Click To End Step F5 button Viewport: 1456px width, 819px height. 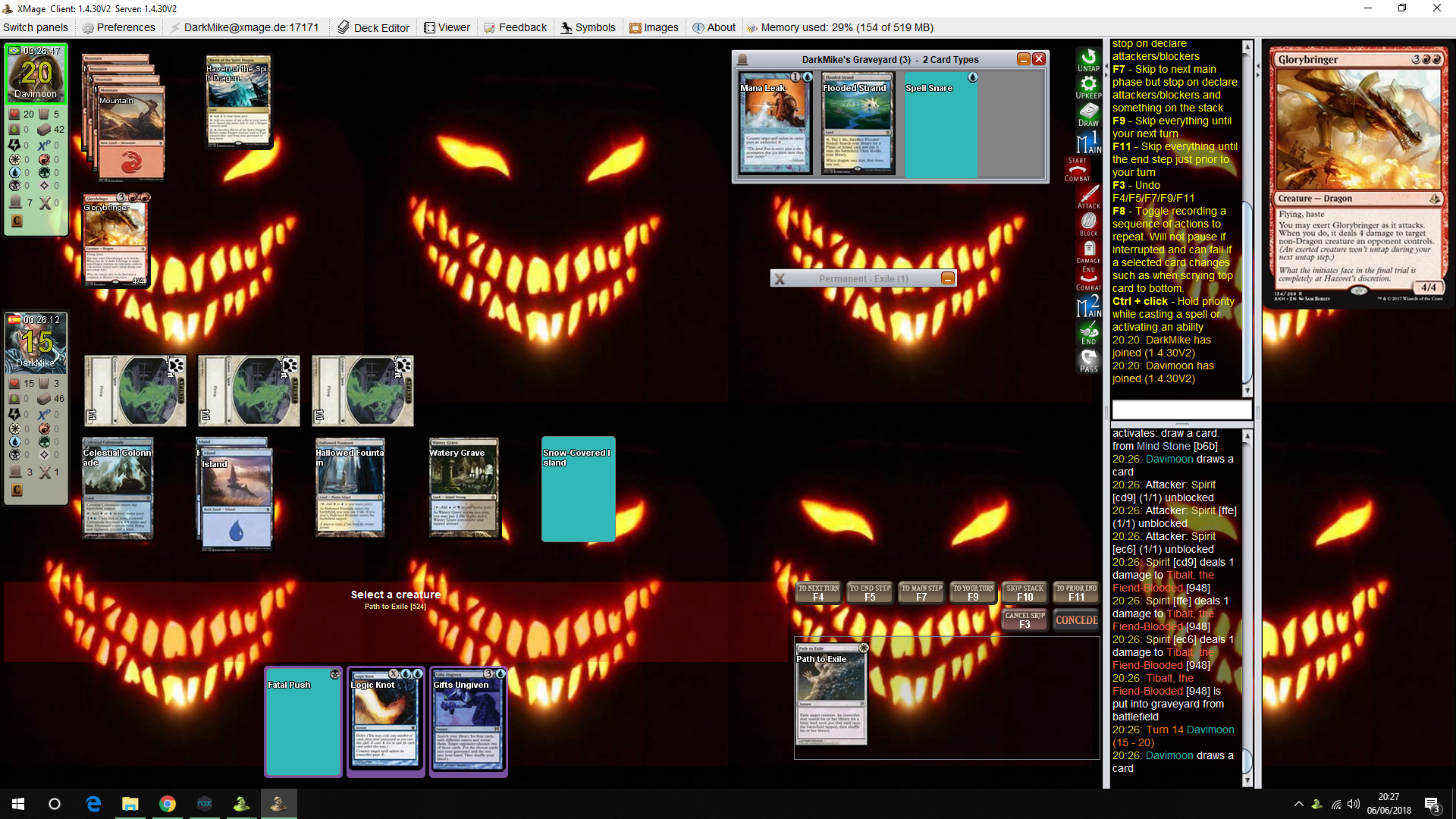(x=870, y=593)
